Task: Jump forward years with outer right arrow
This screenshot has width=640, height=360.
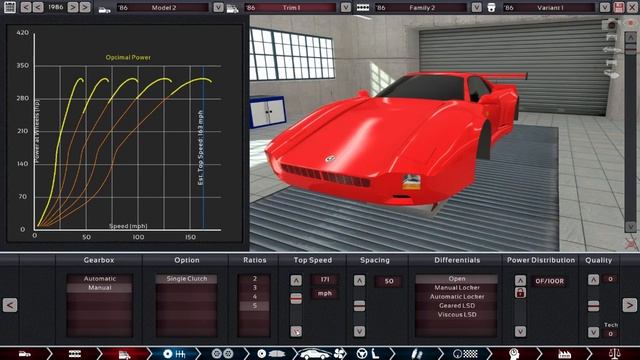Action: (x=85, y=7)
